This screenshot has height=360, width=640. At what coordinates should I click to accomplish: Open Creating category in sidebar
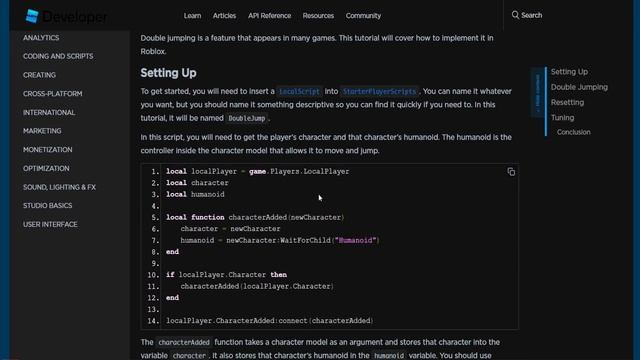click(x=39, y=75)
